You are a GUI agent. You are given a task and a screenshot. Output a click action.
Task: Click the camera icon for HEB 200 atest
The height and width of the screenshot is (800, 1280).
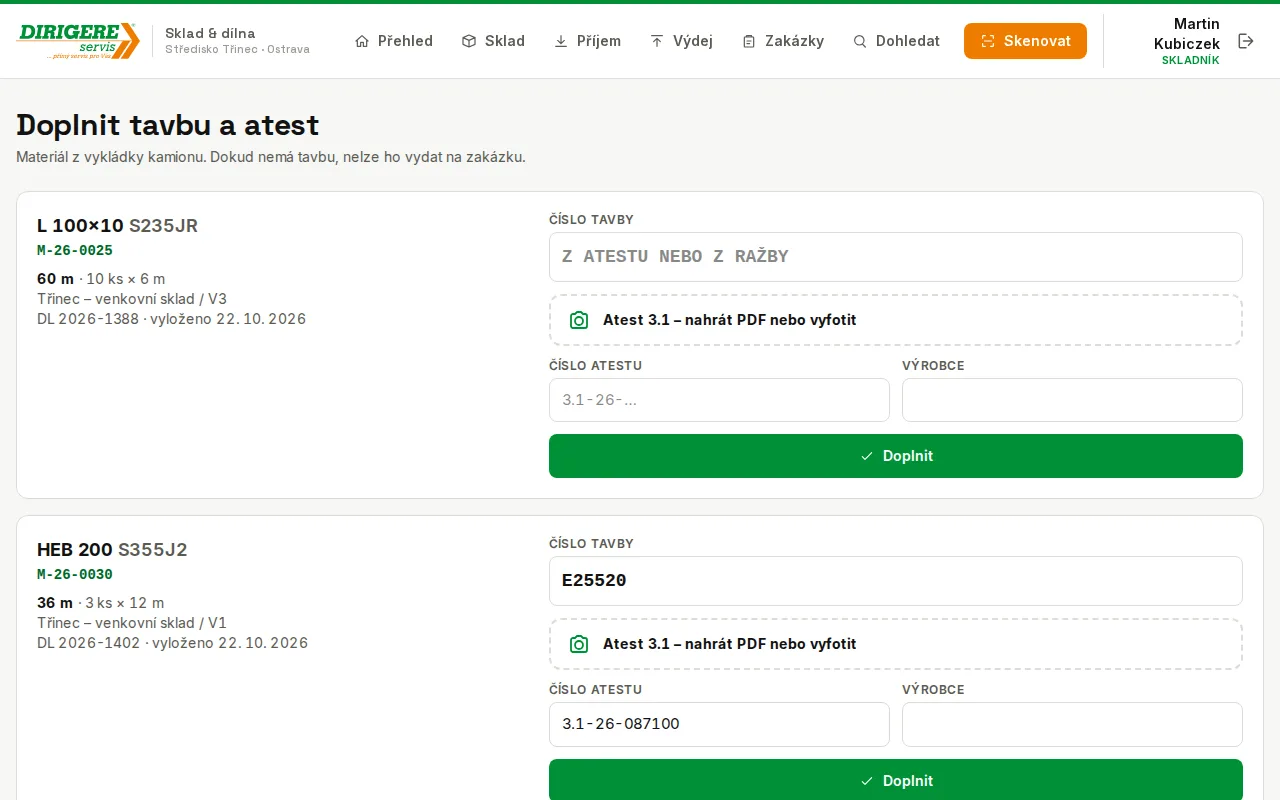[x=579, y=644]
